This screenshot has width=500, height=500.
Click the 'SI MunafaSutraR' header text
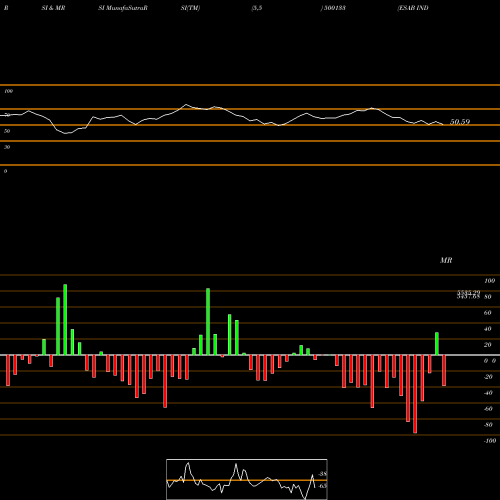(x=123, y=8)
